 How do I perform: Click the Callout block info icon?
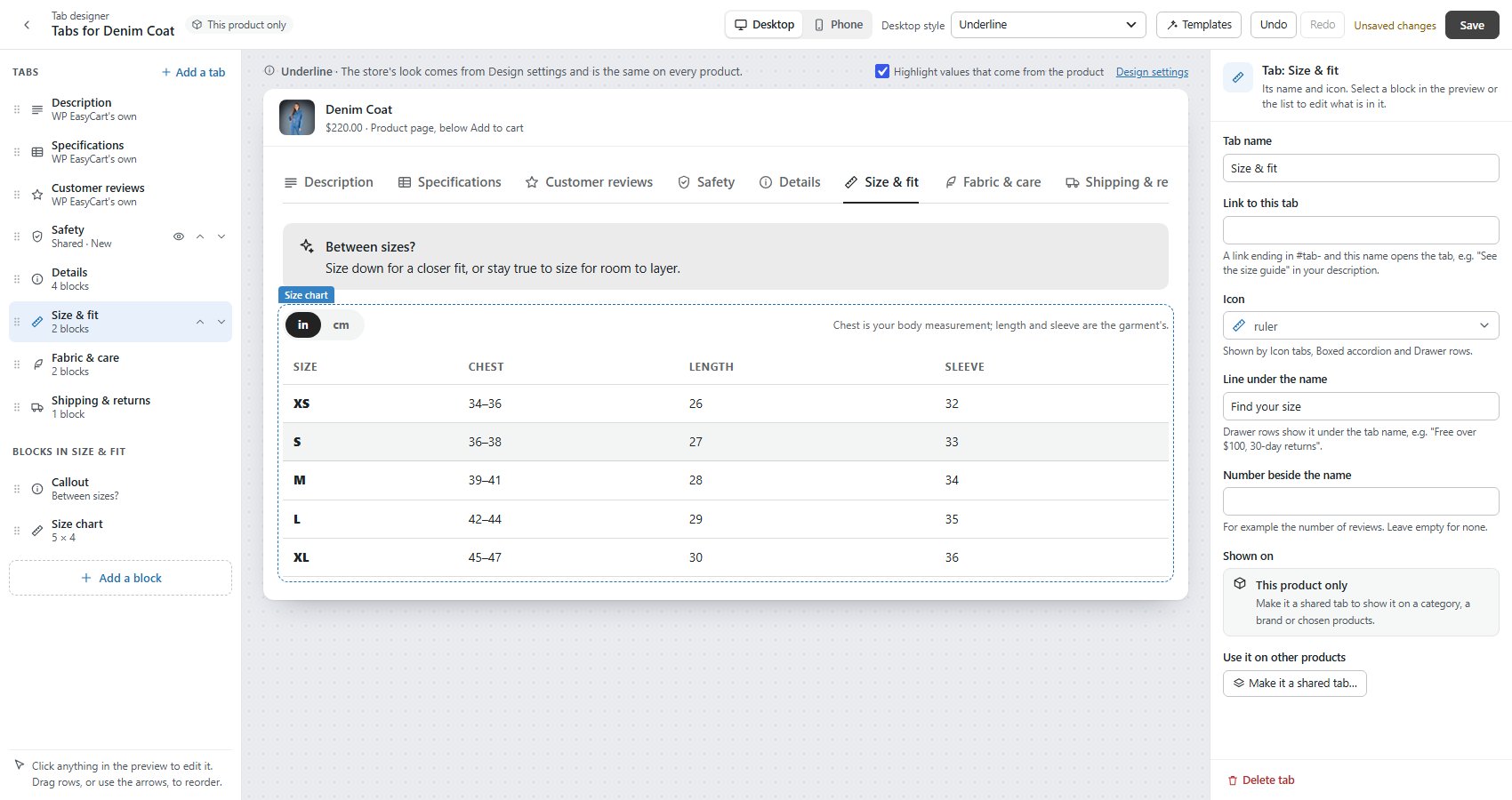(37, 489)
